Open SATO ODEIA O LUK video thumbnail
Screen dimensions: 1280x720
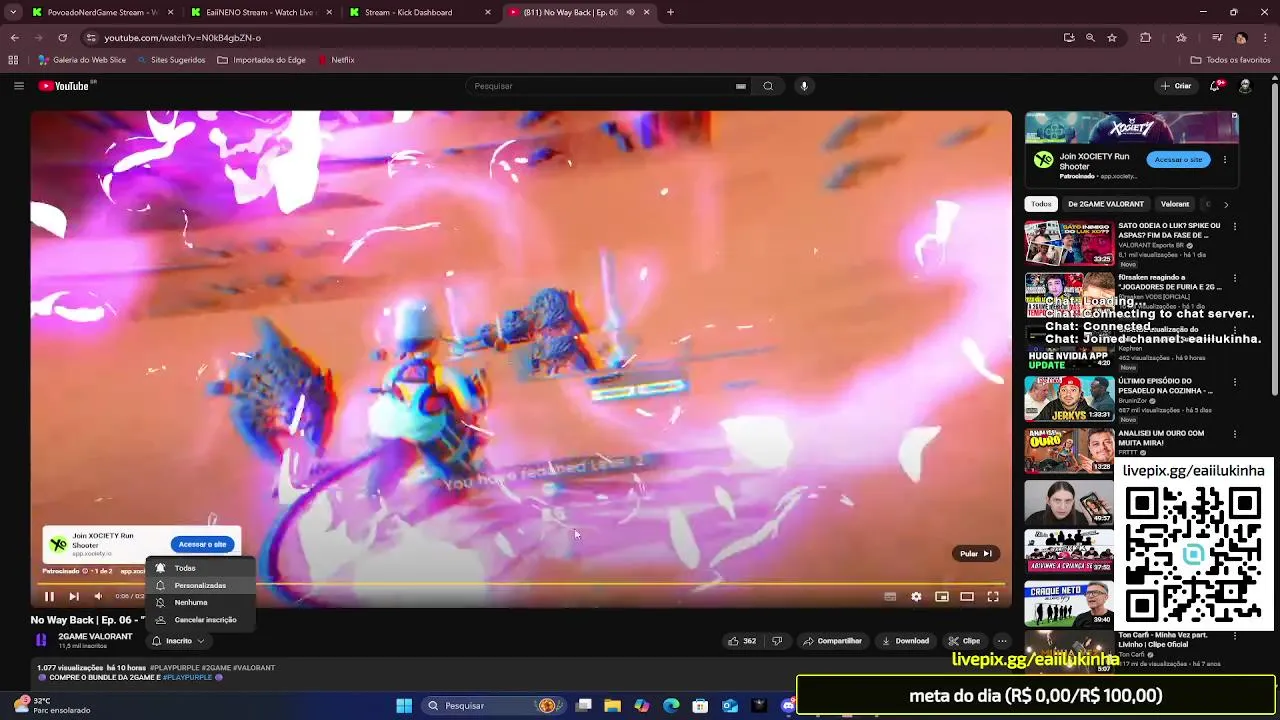coord(1069,243)
